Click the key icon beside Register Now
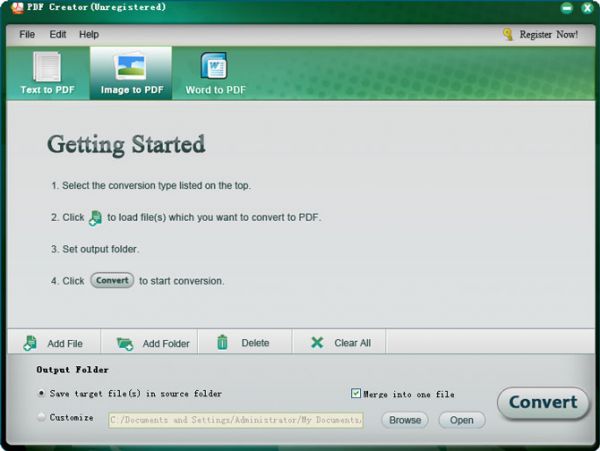 (507, 34)
